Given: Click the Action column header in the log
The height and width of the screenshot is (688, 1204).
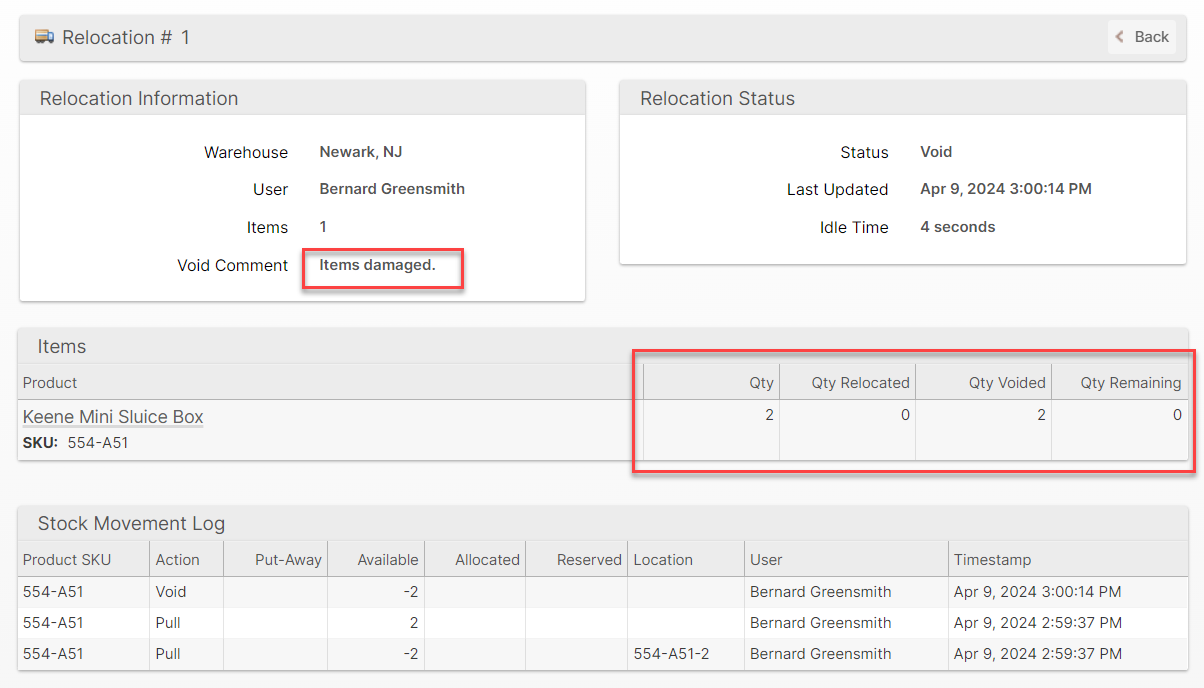Looking at the screenshot, I should click(x=178, y=560).
